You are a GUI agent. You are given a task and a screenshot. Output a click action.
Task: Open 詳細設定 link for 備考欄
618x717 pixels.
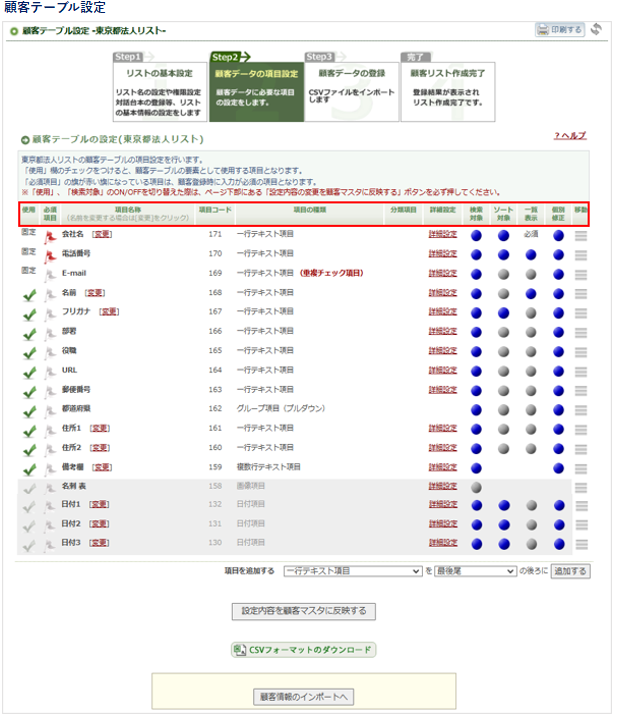click(x=443, y=467)
